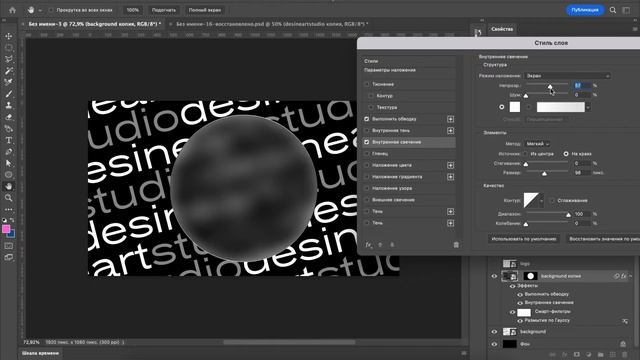
Task: Collapse effects arrow on background копия layer
Action: click(631, 276)
